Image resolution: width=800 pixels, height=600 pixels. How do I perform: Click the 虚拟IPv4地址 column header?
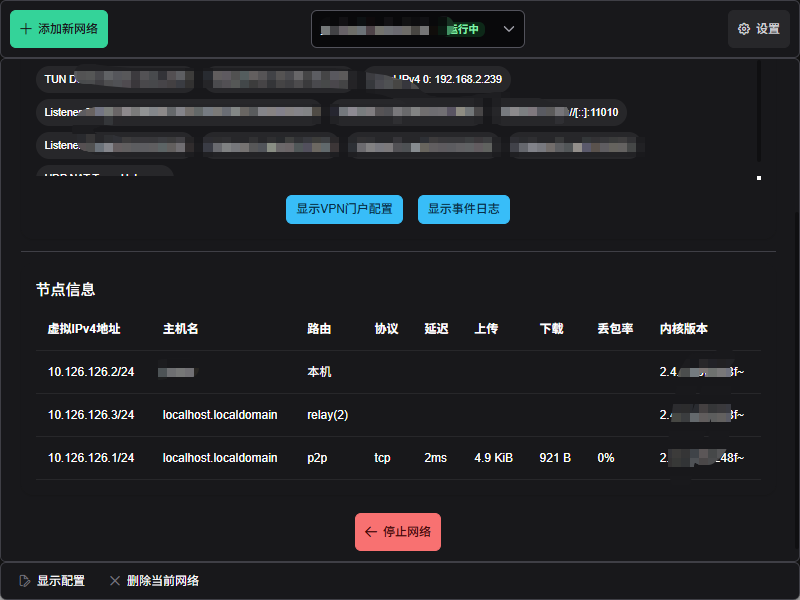coord(84,329)
